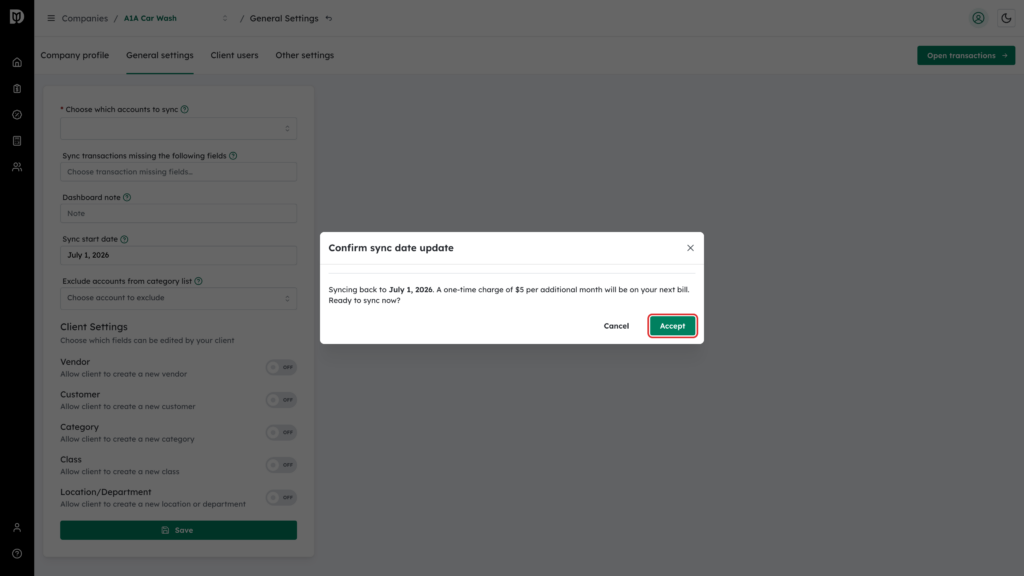Toggle Vendor client creation switch
The height and width of the screenshot is (576, 1024).
click(281, 367)
